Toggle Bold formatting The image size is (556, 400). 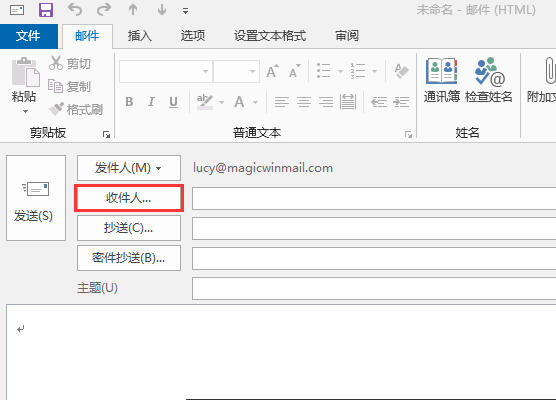pyautogui.click(x=129, y=102)
